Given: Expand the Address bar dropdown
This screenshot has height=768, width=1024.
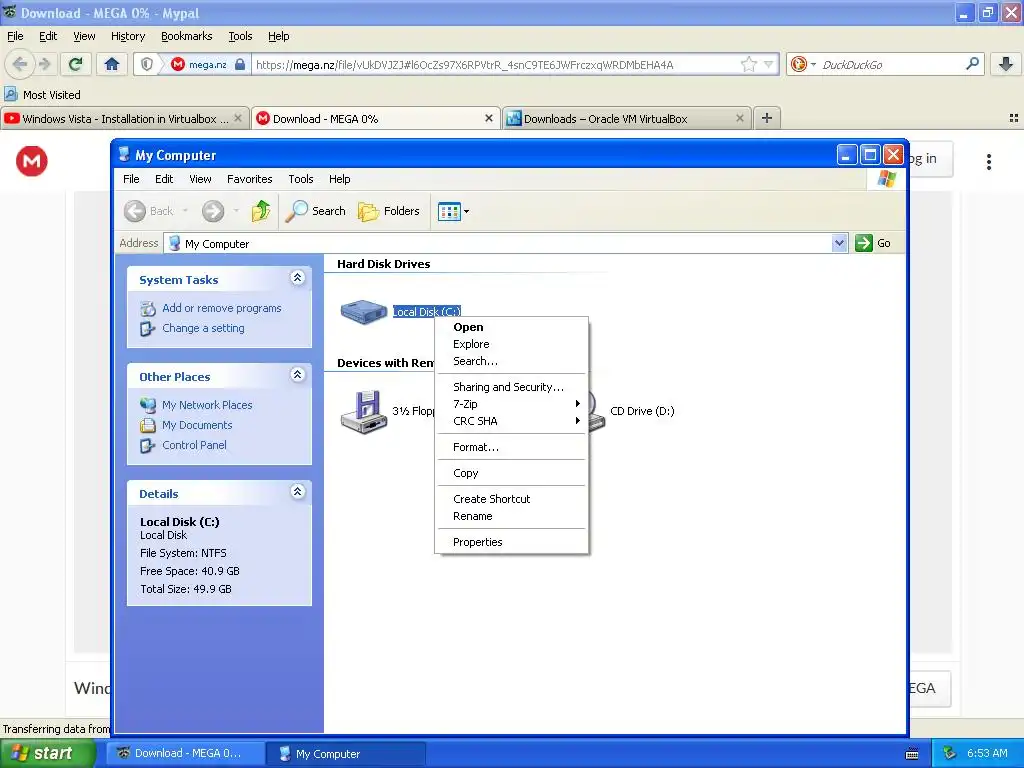Looking at the screenshot, I should coord(839,244).
